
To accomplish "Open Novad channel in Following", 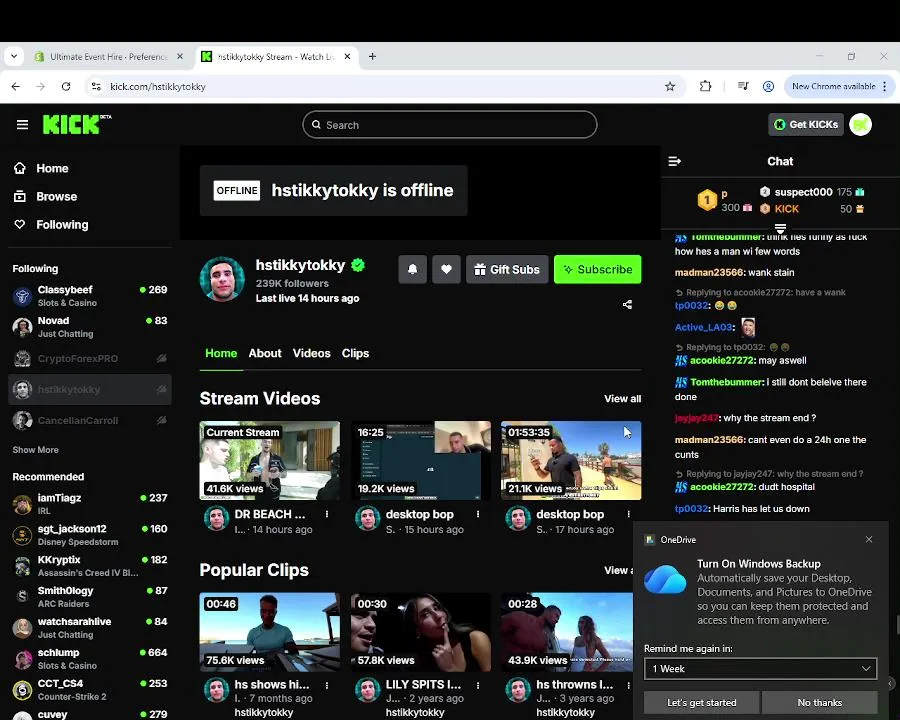I will [90, 327].
